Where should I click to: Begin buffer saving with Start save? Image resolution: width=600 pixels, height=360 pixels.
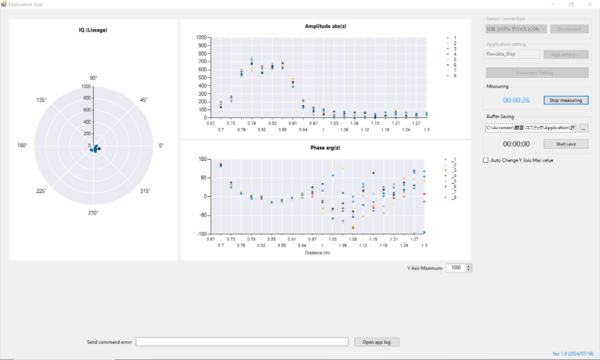coord(566,144)
